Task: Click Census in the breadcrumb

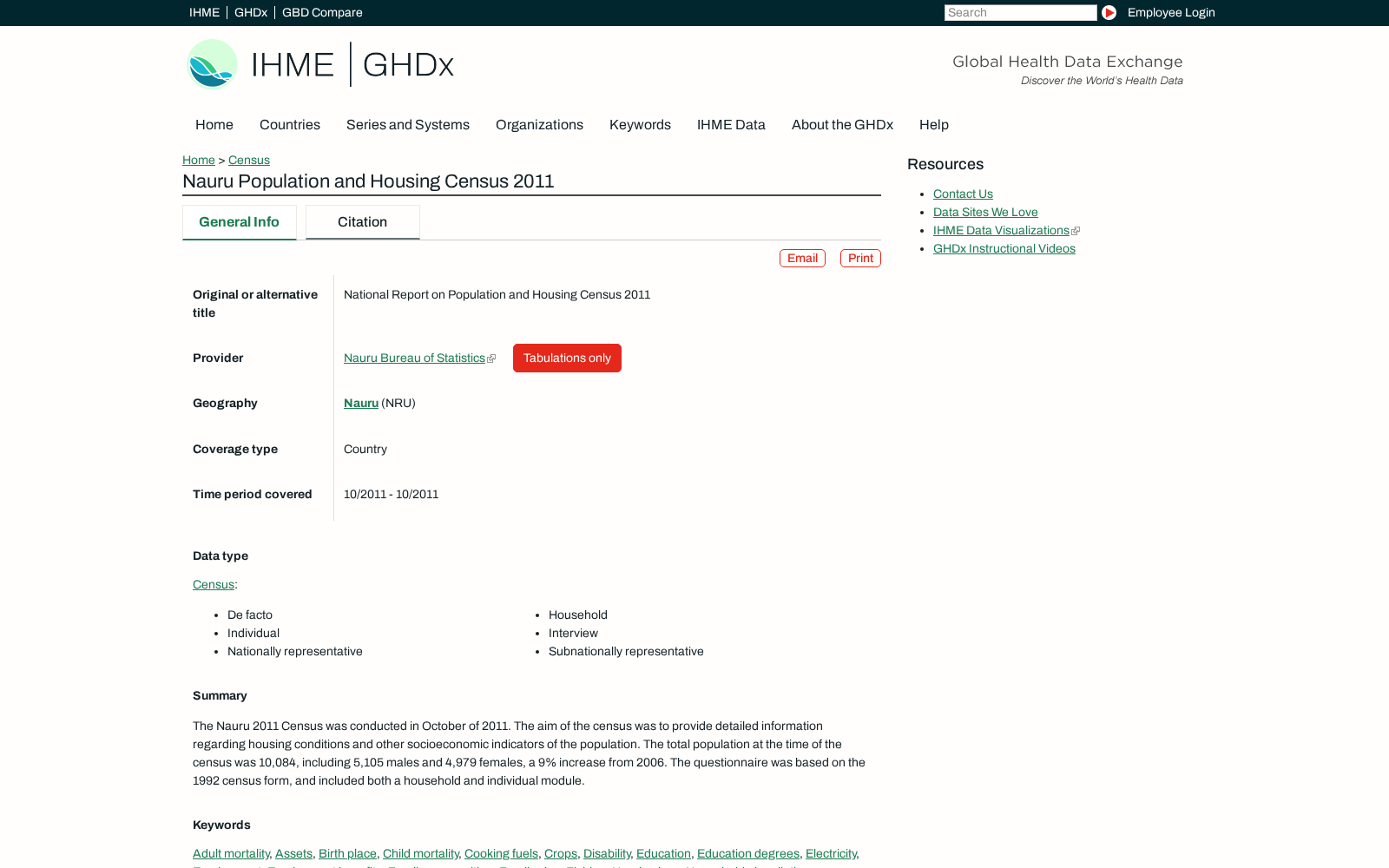Action: [x=249, y=160]
